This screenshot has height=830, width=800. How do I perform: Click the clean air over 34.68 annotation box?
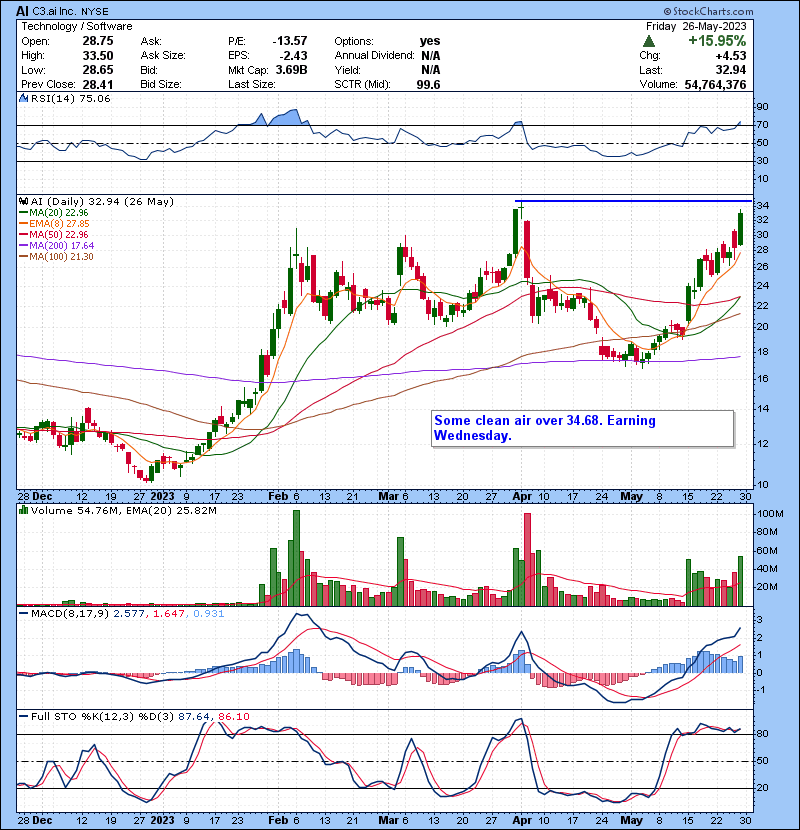[x=583, y=428]
